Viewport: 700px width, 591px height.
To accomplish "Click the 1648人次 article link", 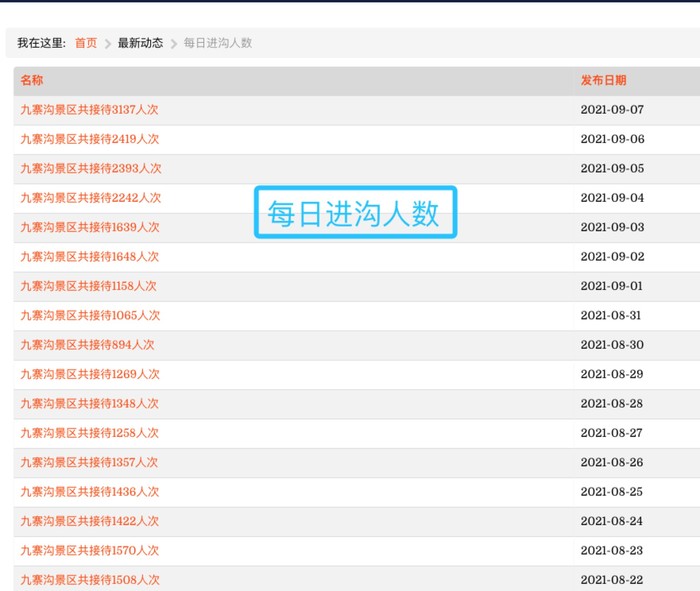I will [90, 257].
